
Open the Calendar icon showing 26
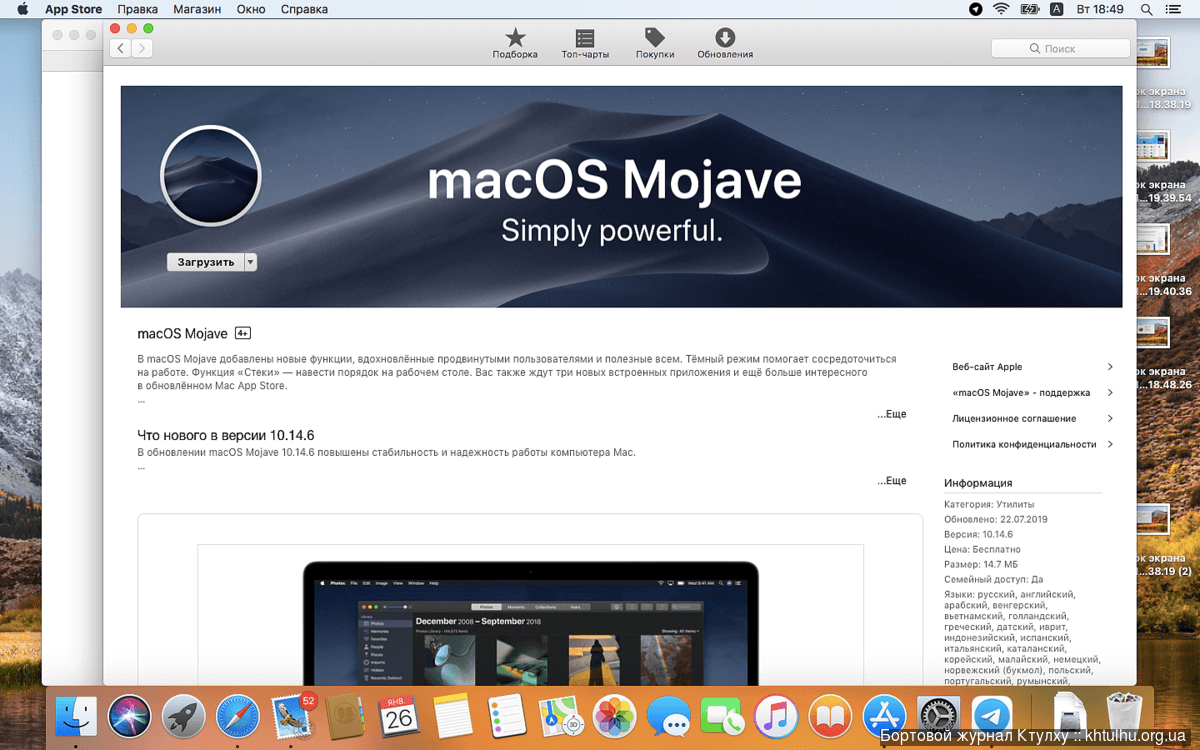point(399,717)
